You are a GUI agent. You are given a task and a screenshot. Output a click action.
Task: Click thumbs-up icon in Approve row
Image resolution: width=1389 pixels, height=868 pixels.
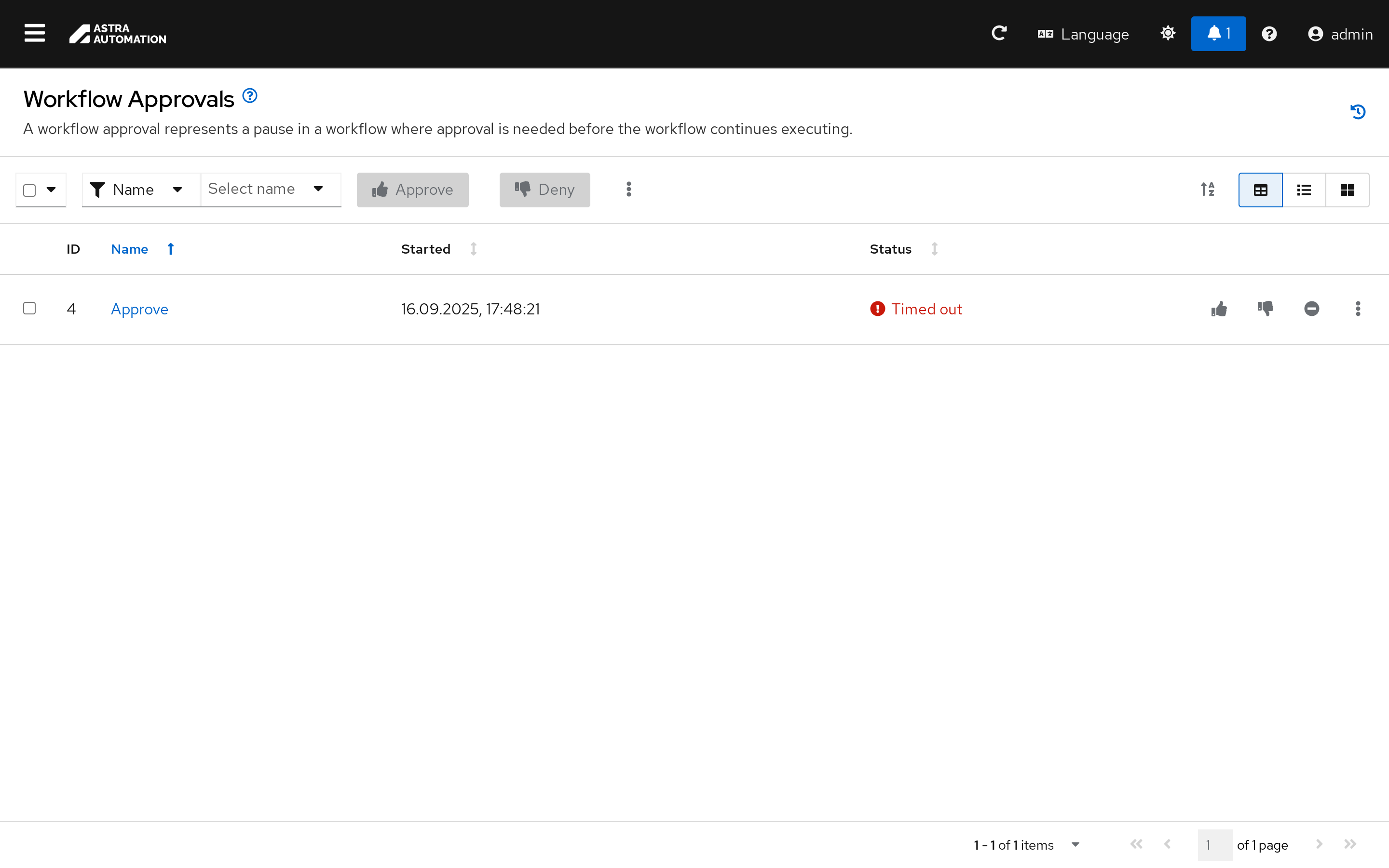(1219, 309)
